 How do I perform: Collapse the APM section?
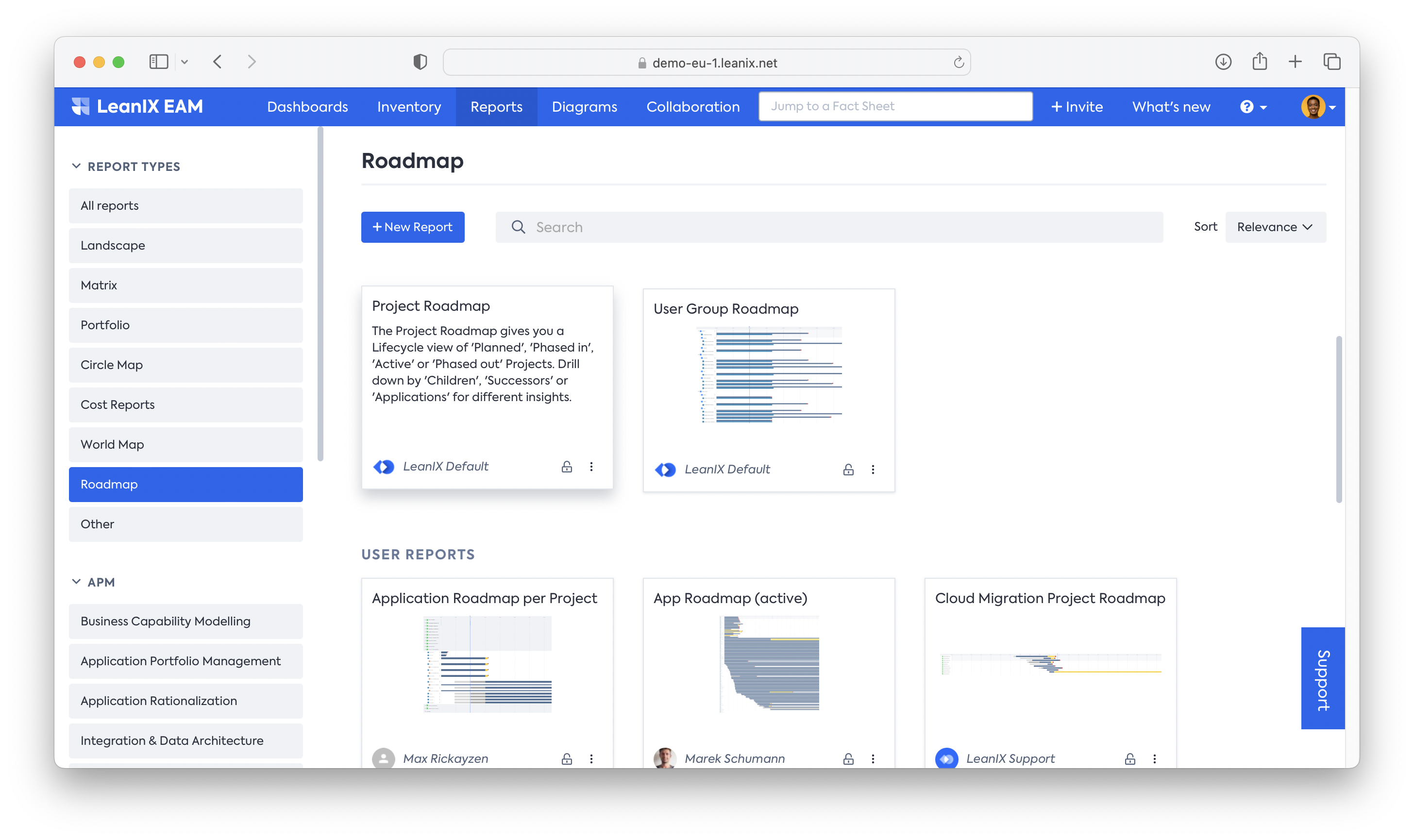(x=76, y=582)
